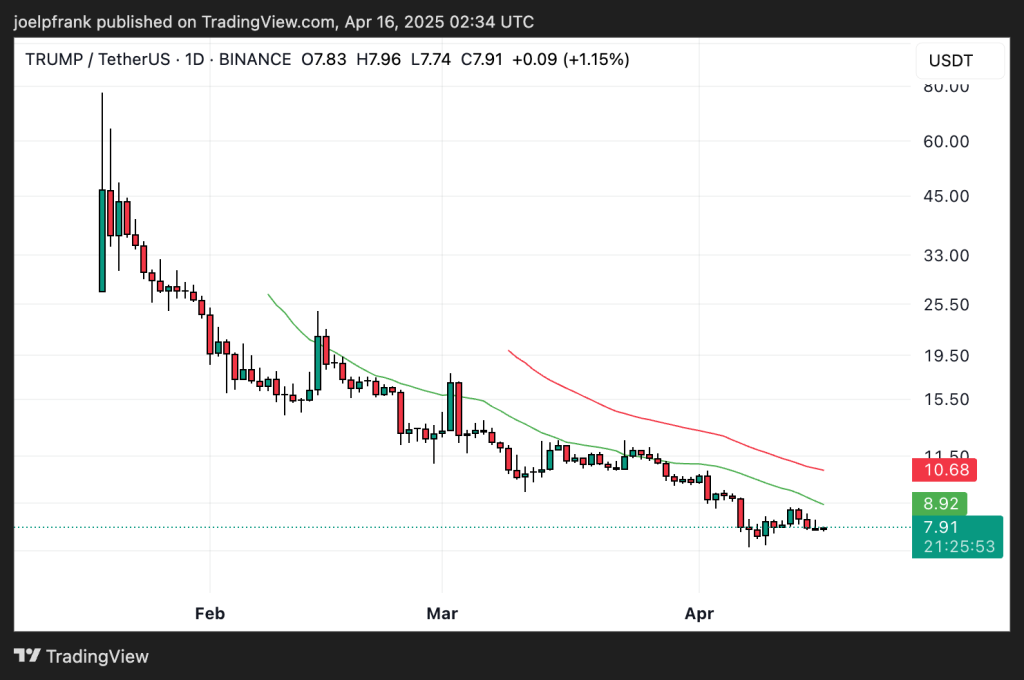Click the red 200-day moving average price label 10.68

point(943,470)
